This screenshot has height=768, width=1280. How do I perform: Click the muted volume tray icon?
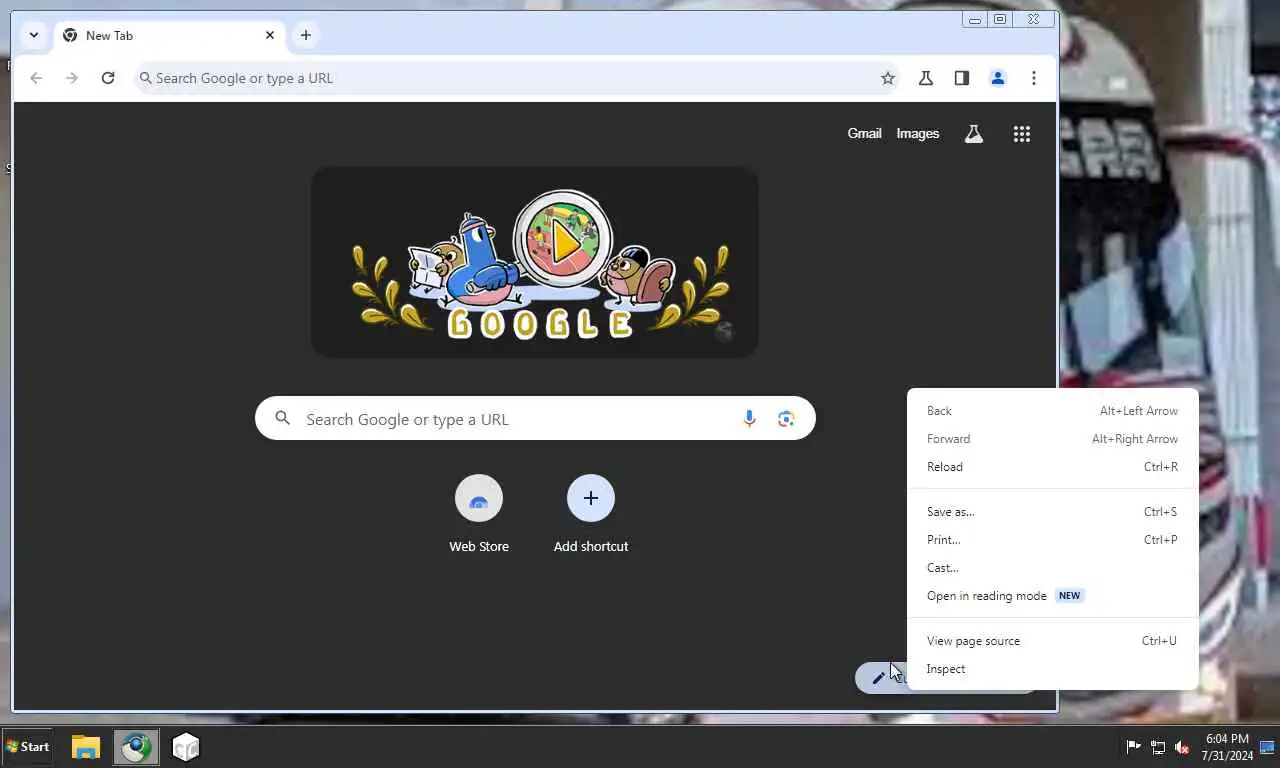click(1182, 747)
